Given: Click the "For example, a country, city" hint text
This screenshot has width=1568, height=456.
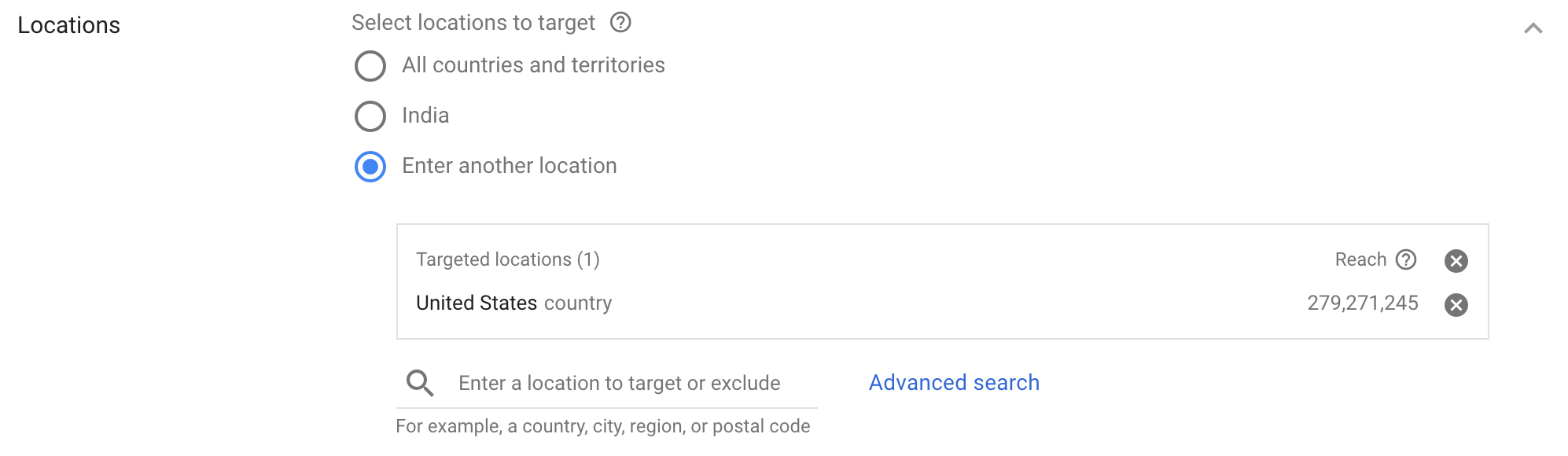Looking at the screenshot, I should [603, 426].
